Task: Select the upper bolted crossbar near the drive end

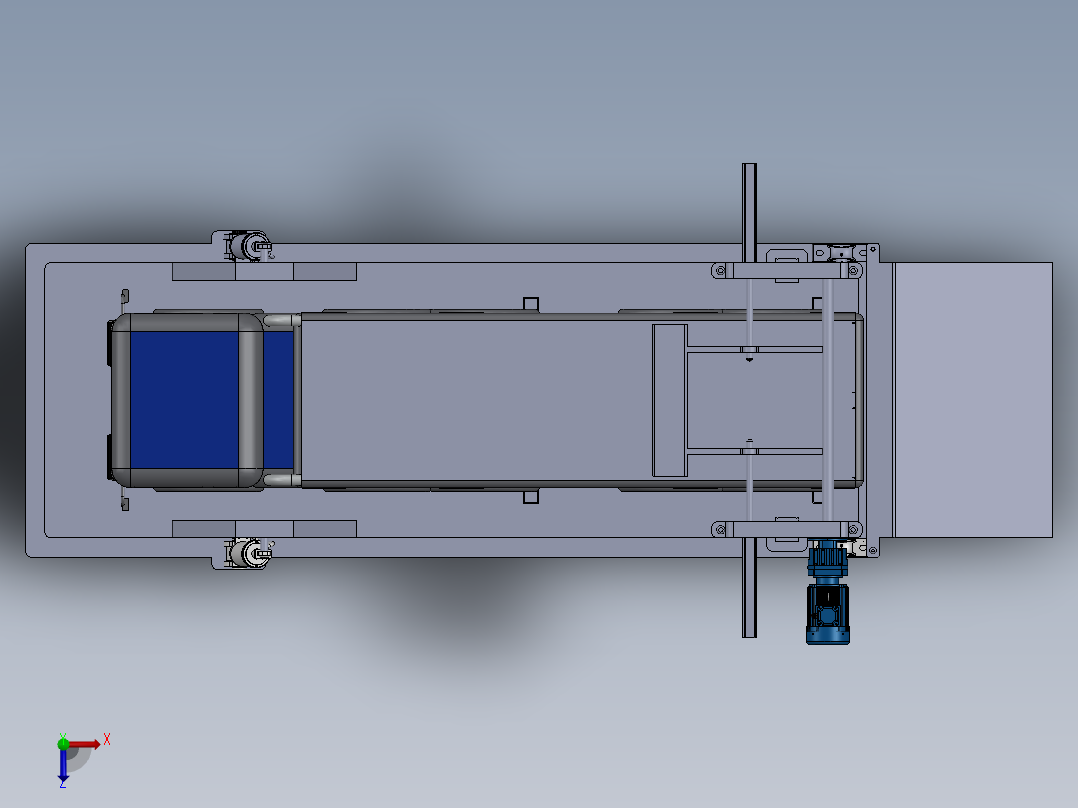Action: pos(786,270)
